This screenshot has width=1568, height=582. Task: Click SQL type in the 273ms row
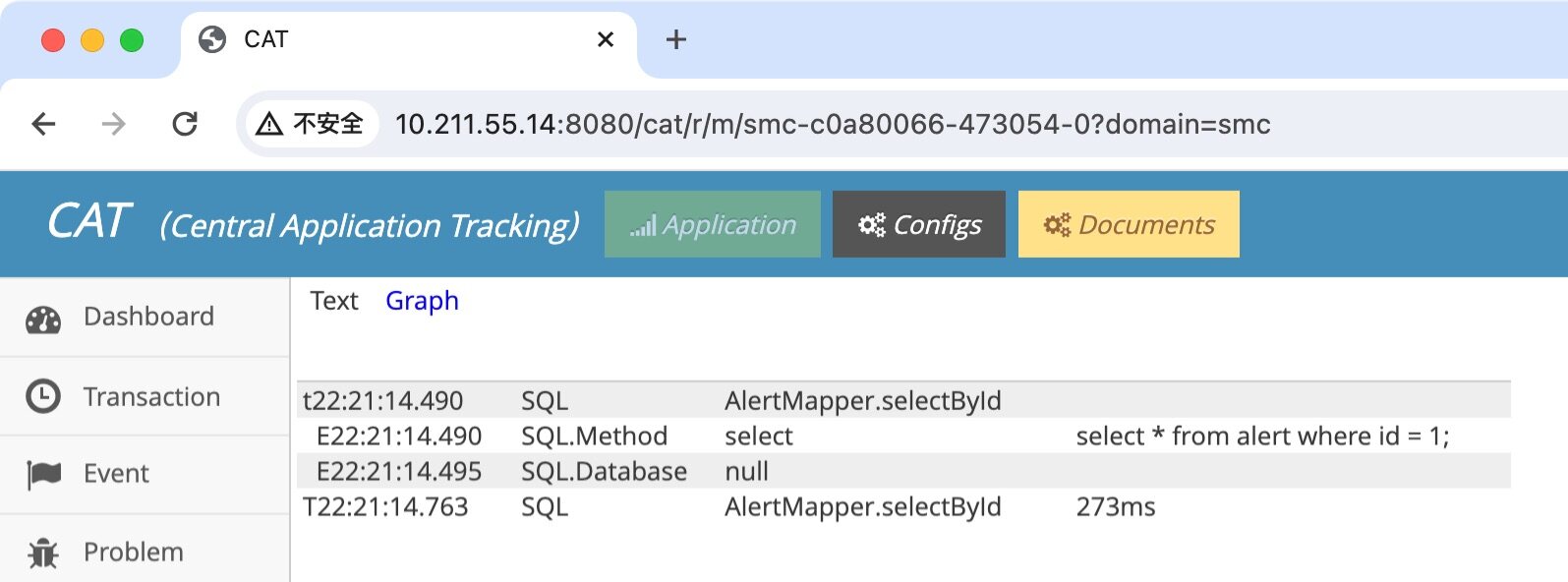[545, 507]
